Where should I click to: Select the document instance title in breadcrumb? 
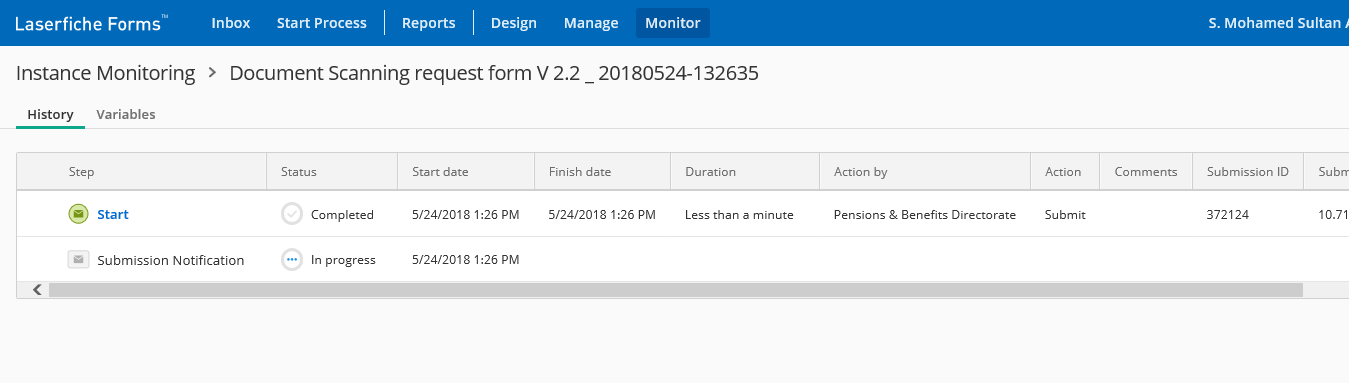[494, 73]
